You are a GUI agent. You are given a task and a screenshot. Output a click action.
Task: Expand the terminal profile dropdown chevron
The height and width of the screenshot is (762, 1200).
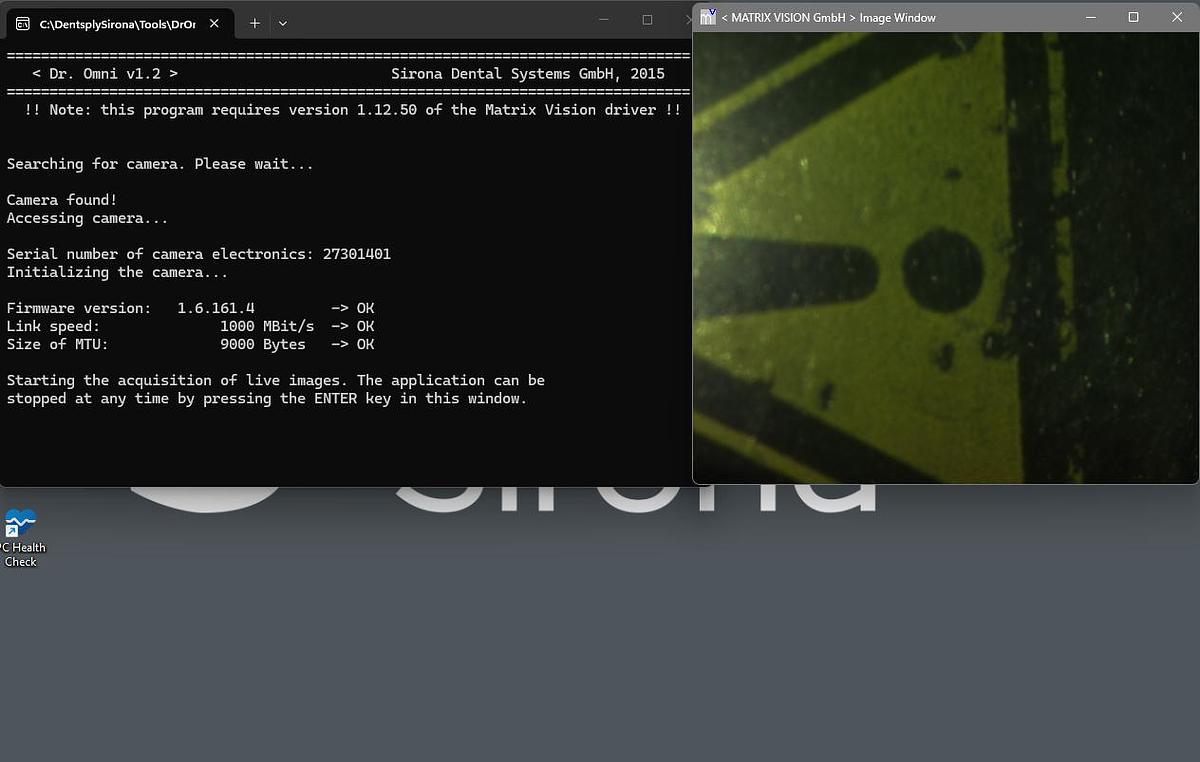(x=283, y=23)
